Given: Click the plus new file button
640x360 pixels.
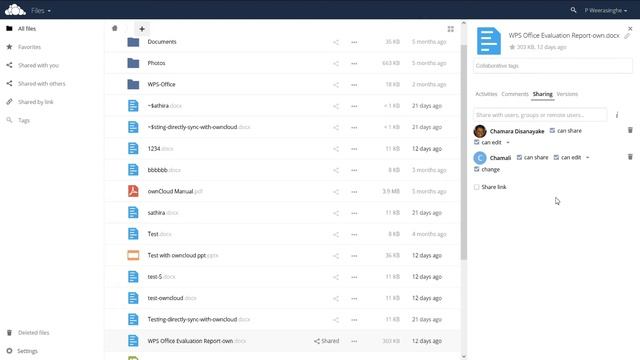Looking at the screenshot, I should point(142,29).
